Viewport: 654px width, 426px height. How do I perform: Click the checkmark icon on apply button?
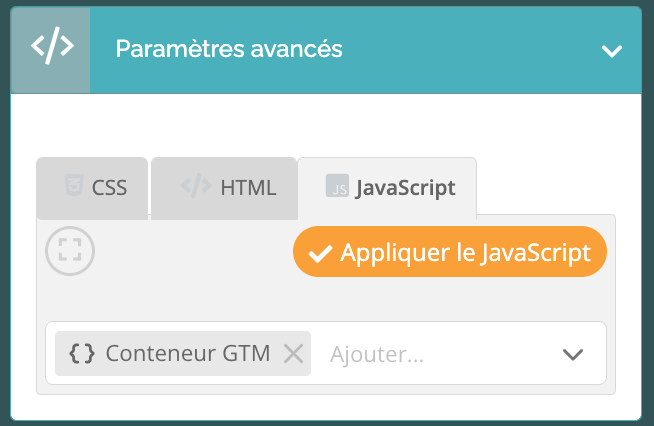[320, 254]
